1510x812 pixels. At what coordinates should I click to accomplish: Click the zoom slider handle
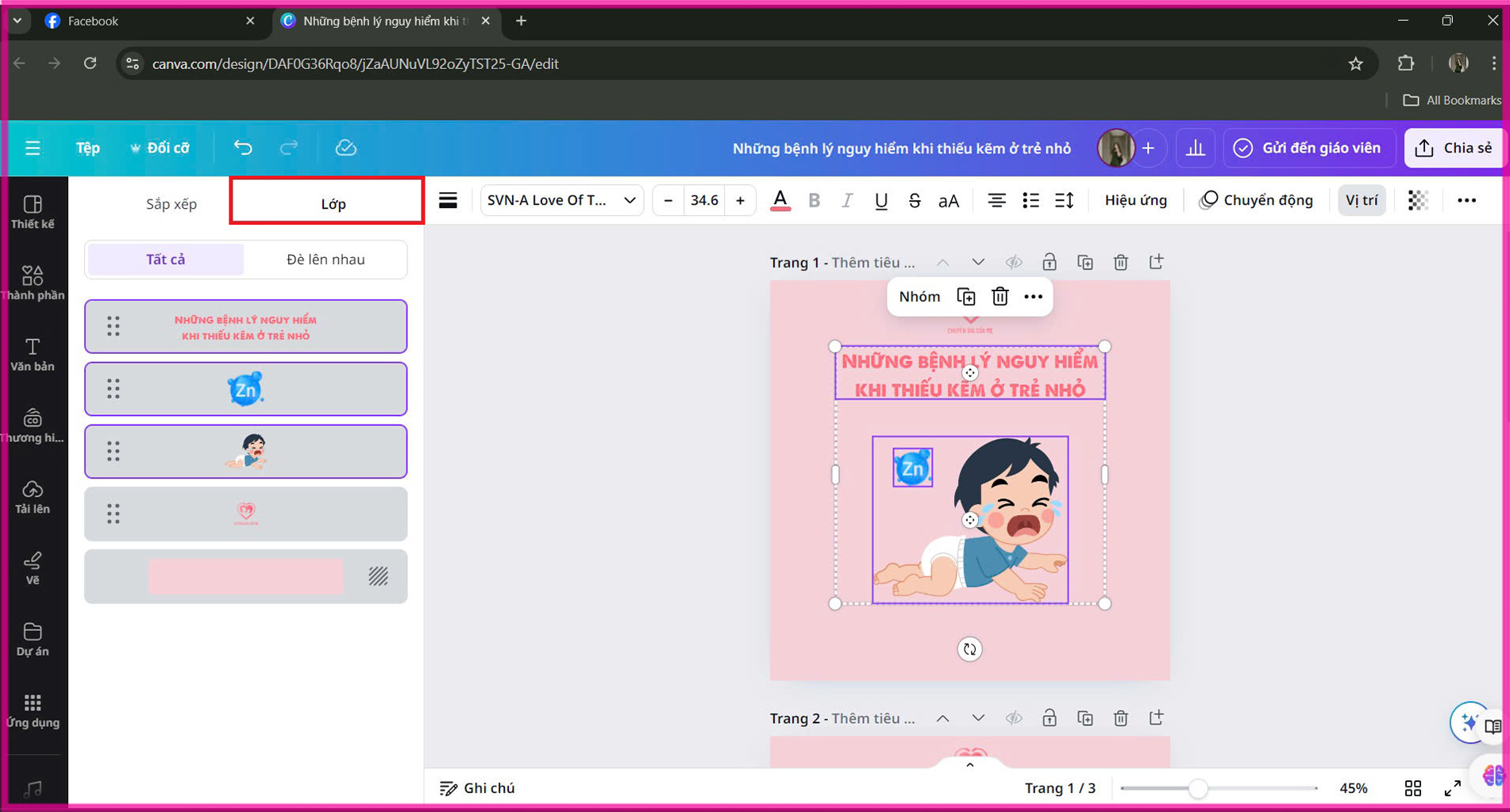(x=1199, y=788)
